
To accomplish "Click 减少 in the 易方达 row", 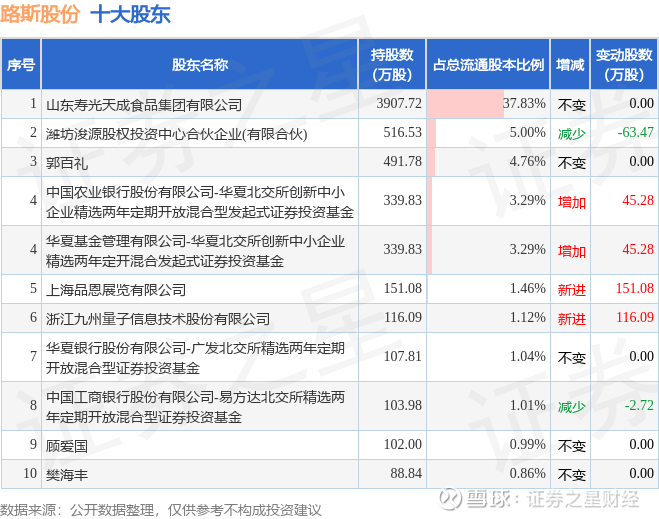I will (572, 406).
